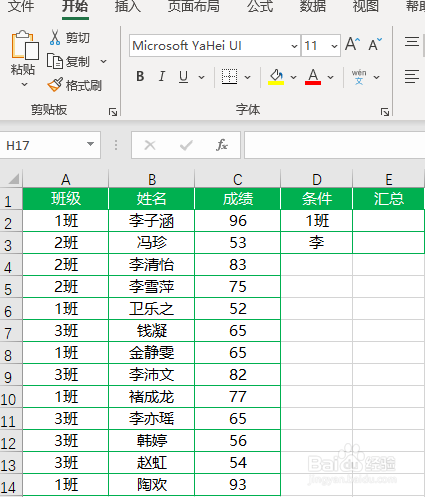The width and height of the screenshot is (425, 497).
Task: Increase font size with large A
Action: coord(352,44)
